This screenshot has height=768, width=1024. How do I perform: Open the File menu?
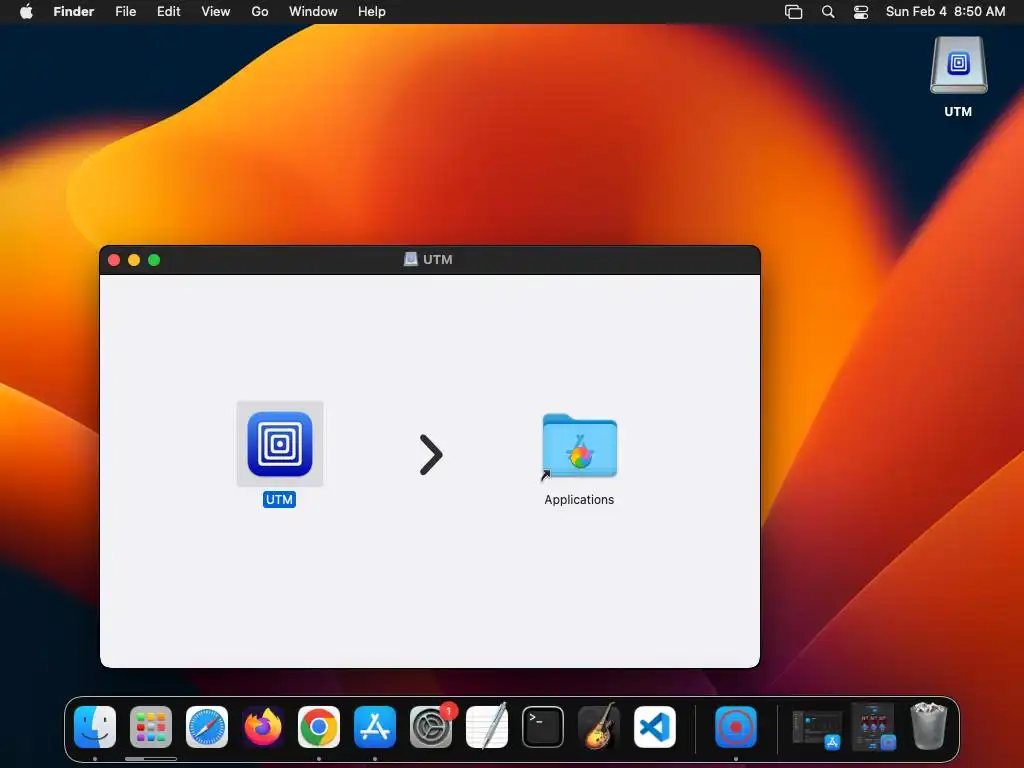pos(125,12)
